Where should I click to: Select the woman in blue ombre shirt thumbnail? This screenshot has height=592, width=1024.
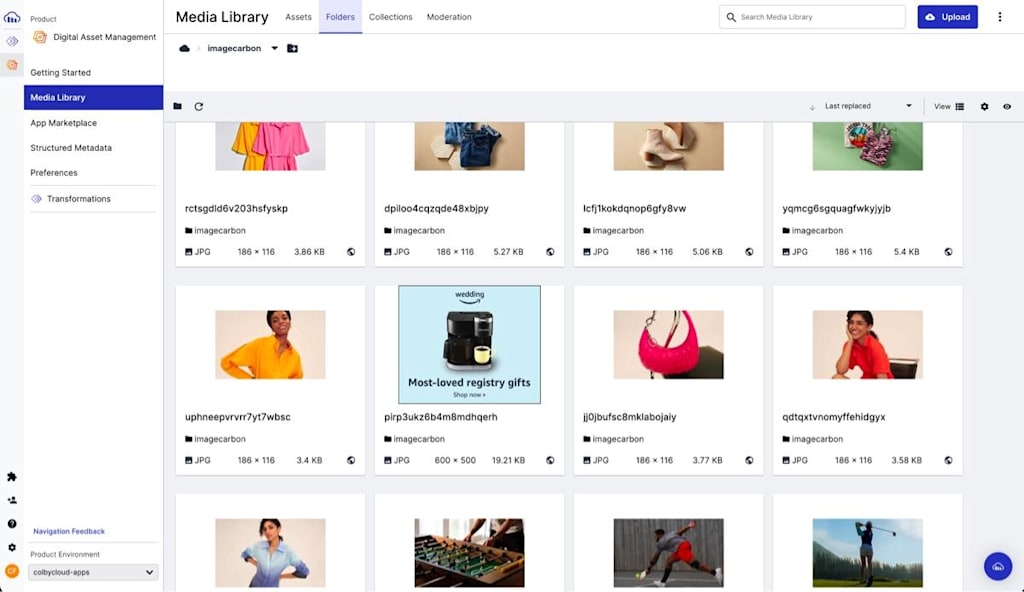tap(270, 553)
